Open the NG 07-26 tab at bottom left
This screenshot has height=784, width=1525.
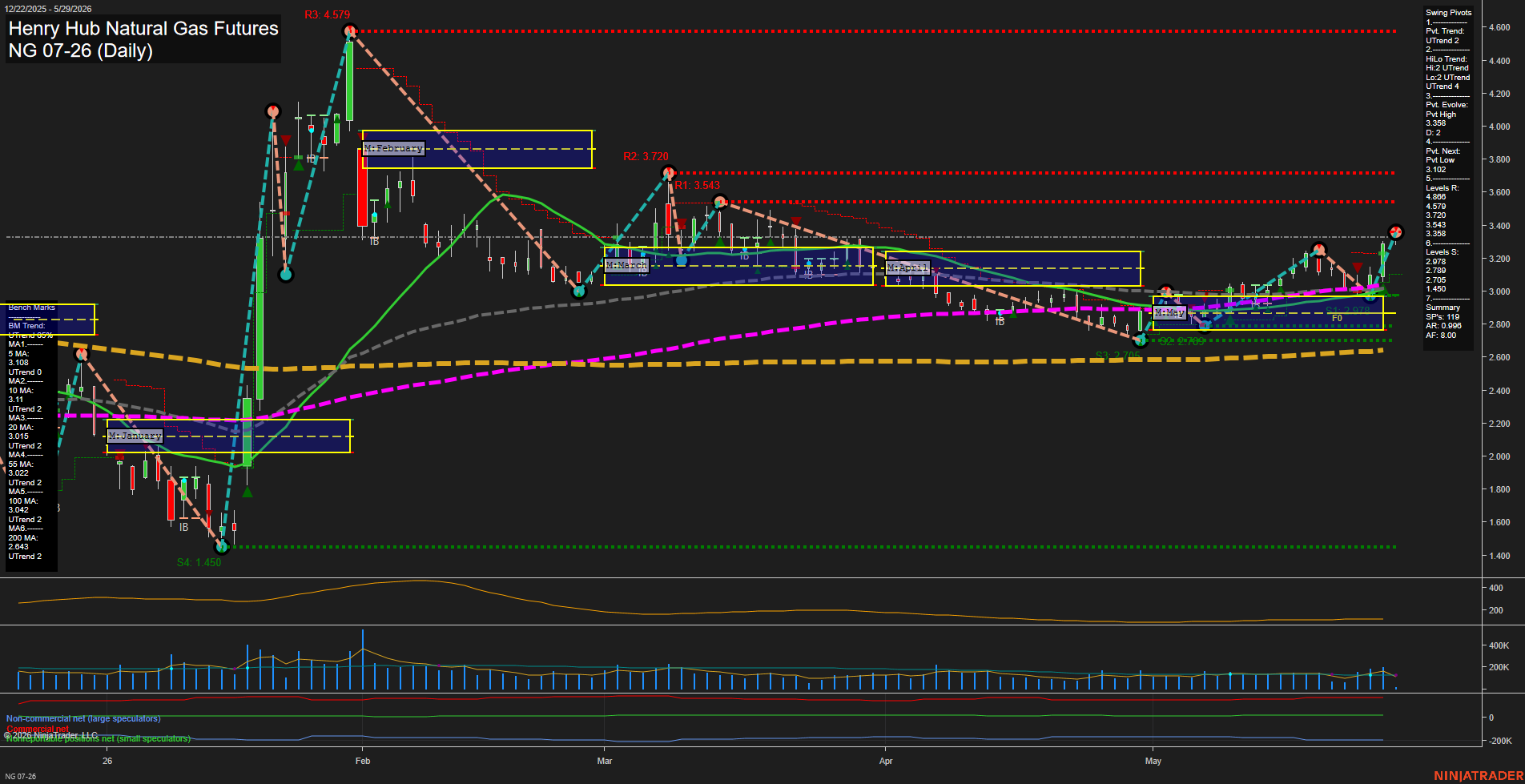tap(20, 776)
